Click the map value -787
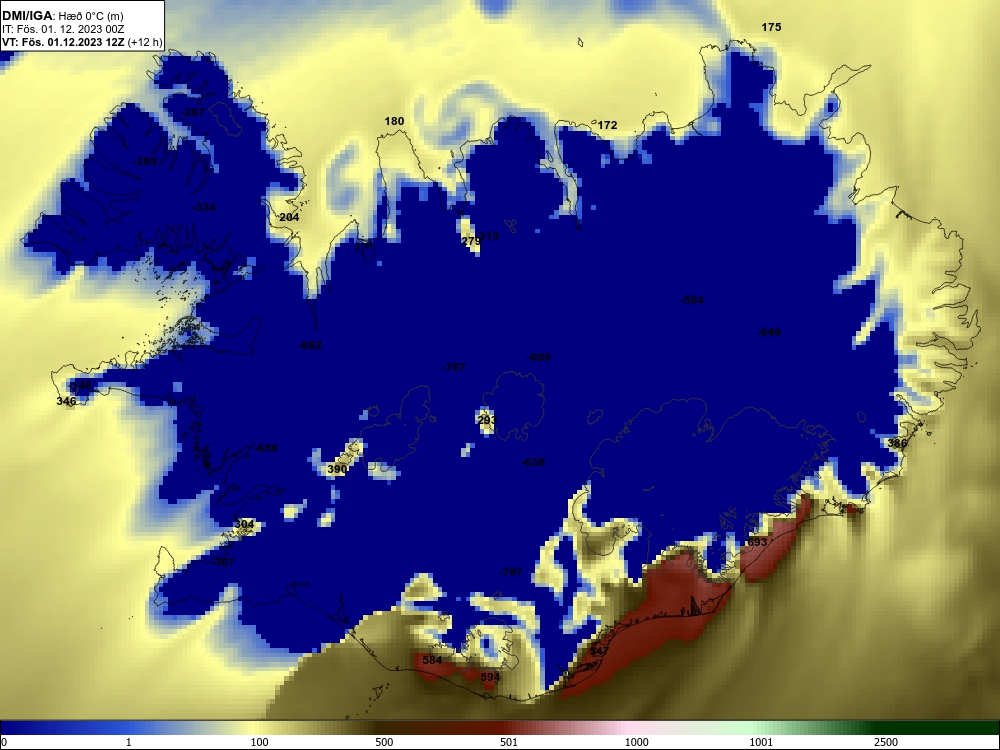Viewport: 1000px width, 750px height. [x=511, y=572]
